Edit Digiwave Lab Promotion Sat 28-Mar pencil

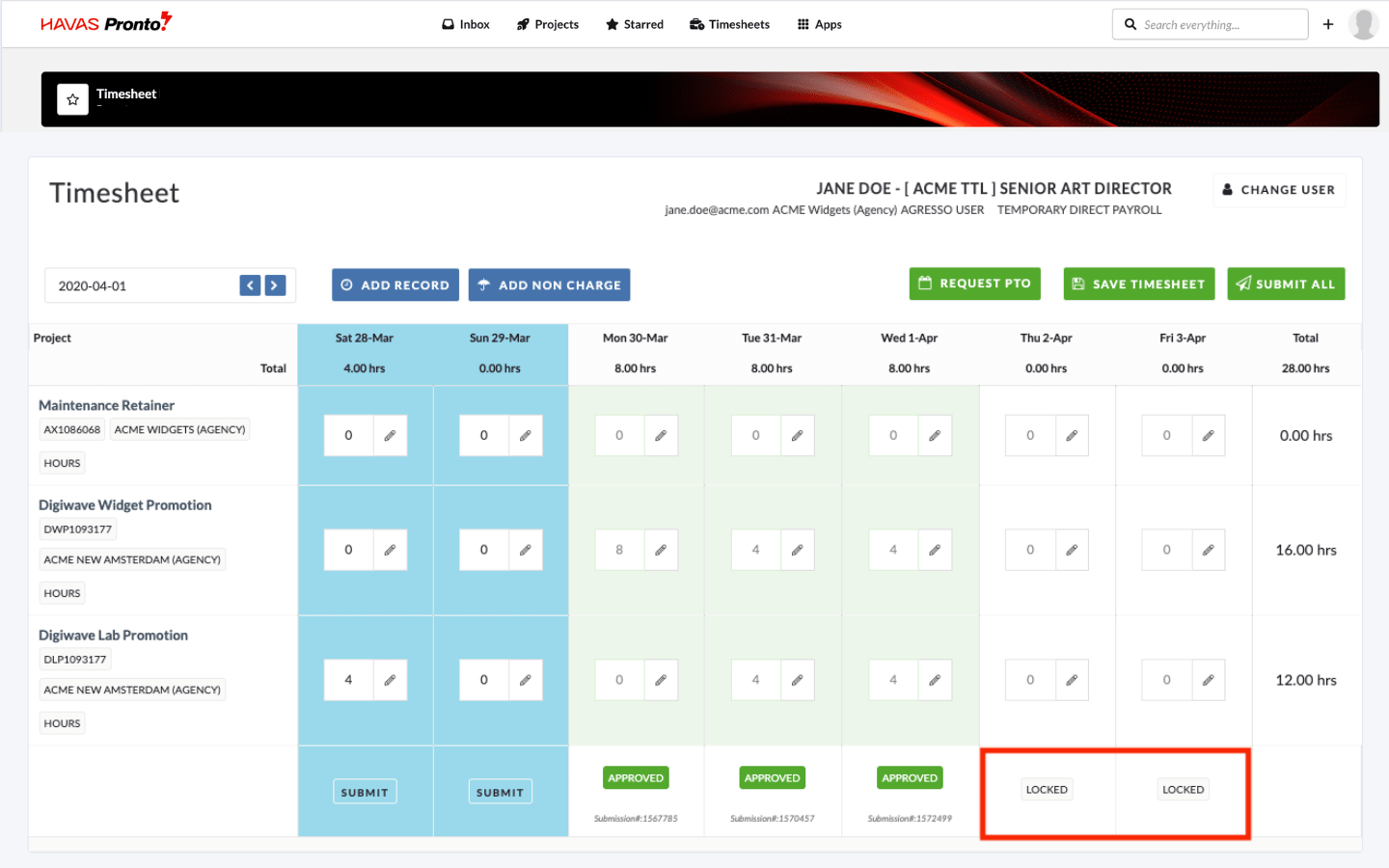click(x=390, y=680)
